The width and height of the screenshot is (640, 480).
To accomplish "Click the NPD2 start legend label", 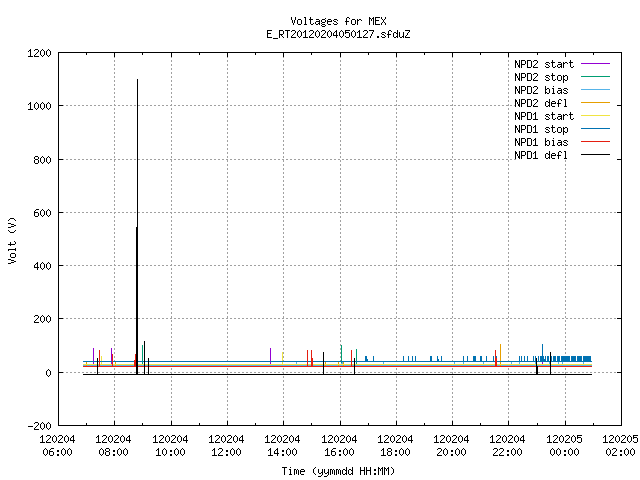I will (x=544, y=64).
